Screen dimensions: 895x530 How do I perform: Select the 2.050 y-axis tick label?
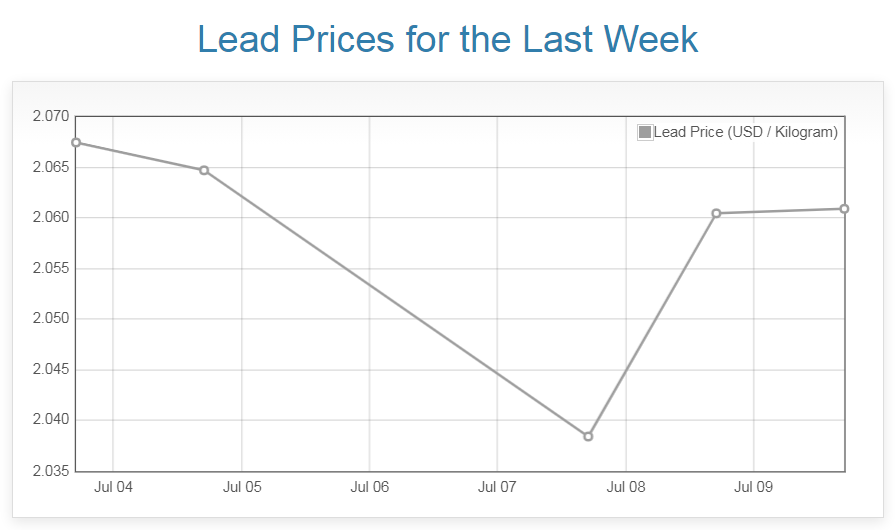(50, 319)
